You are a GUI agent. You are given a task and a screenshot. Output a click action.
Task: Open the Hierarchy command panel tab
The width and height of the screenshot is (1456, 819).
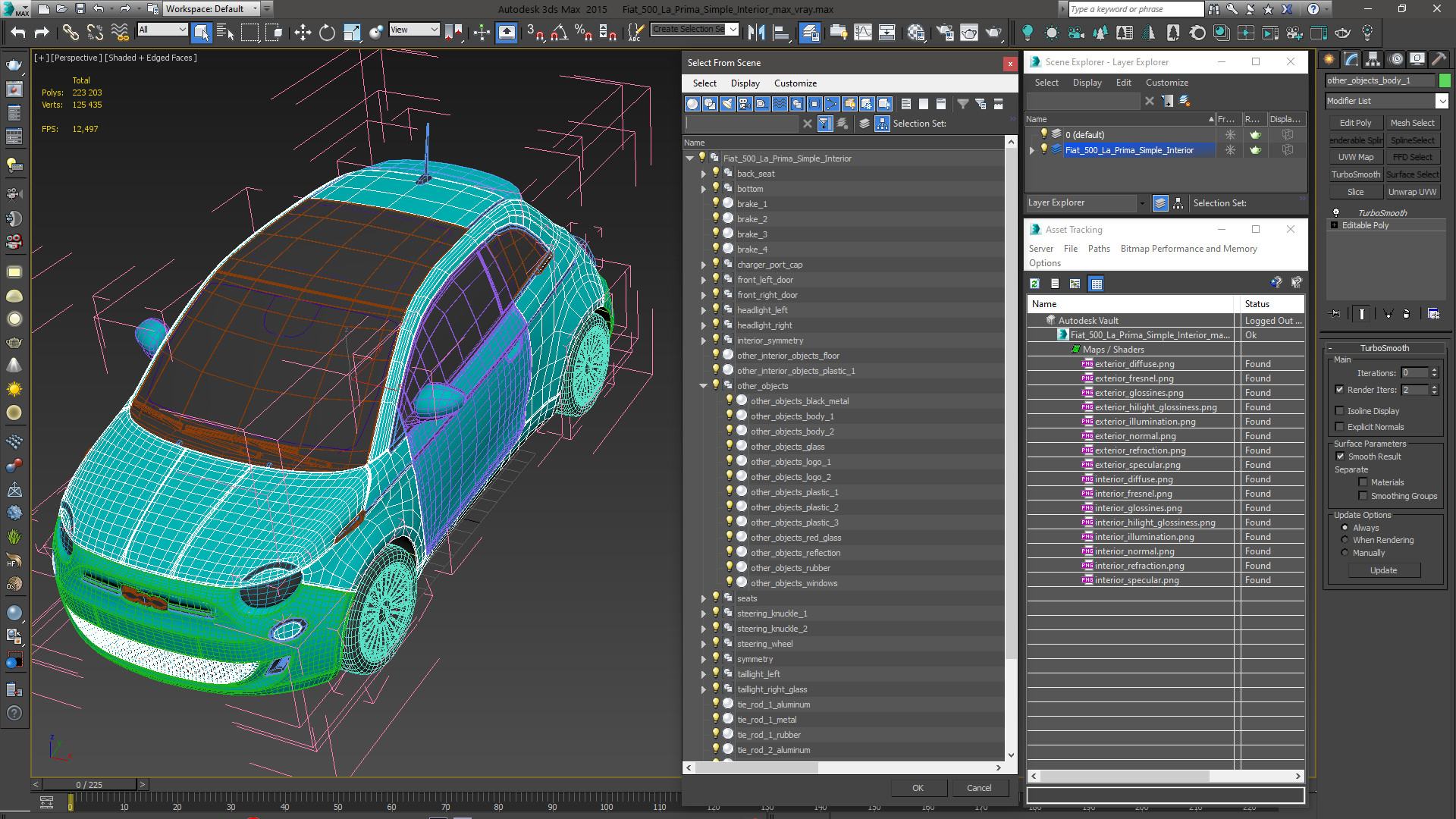coord(1373,59)
